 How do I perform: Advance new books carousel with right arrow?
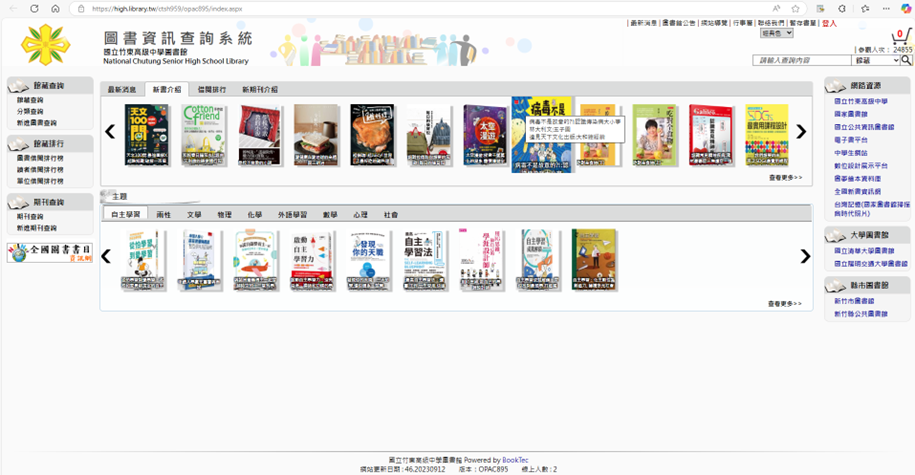coord(800,132)
